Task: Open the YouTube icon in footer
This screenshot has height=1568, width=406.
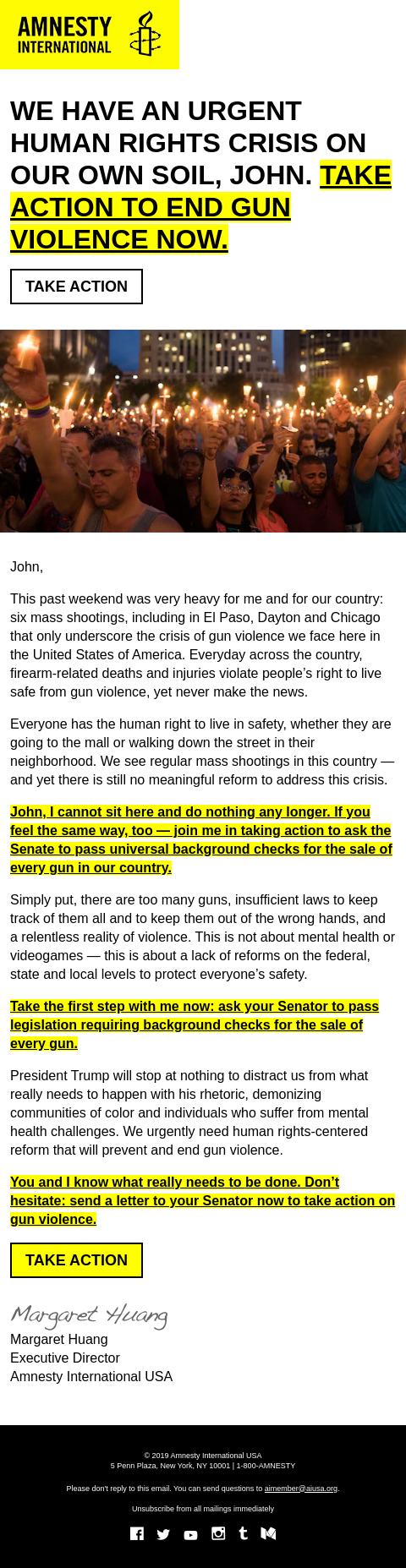Action: tap(190, 1535)
